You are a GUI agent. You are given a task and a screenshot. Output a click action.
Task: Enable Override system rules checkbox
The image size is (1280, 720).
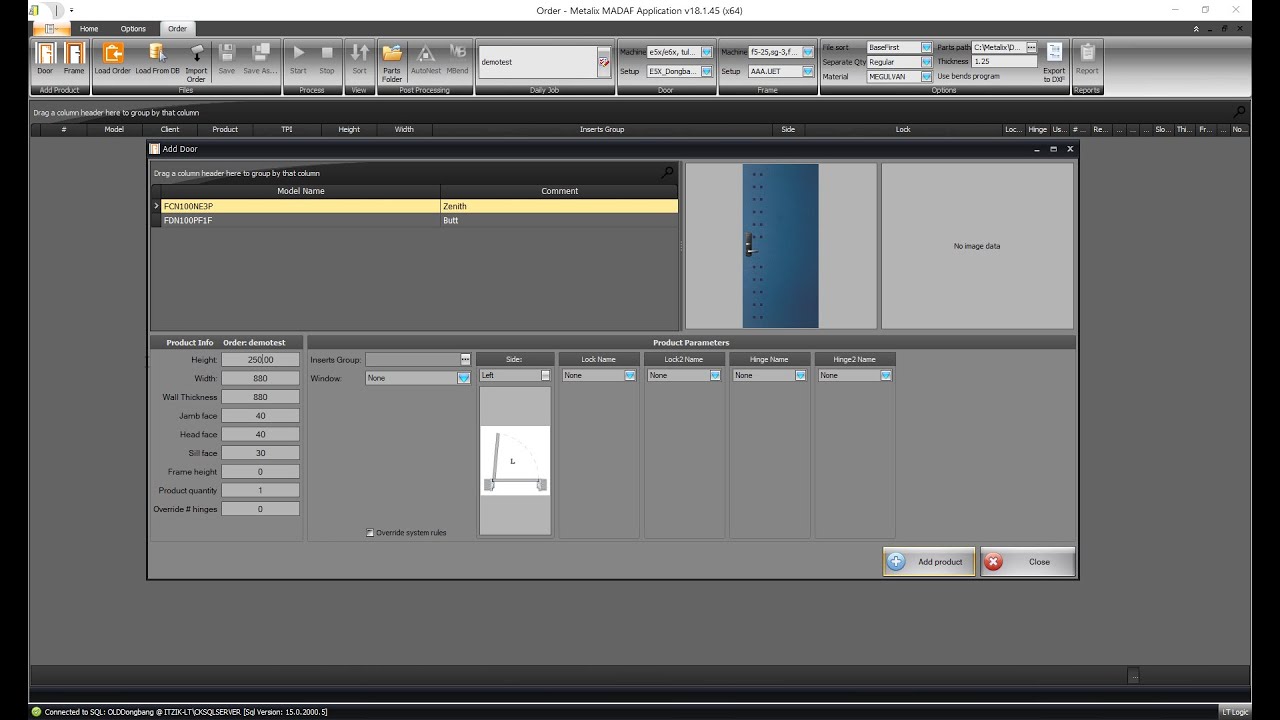pyautogui.click(x=371, y=533)
